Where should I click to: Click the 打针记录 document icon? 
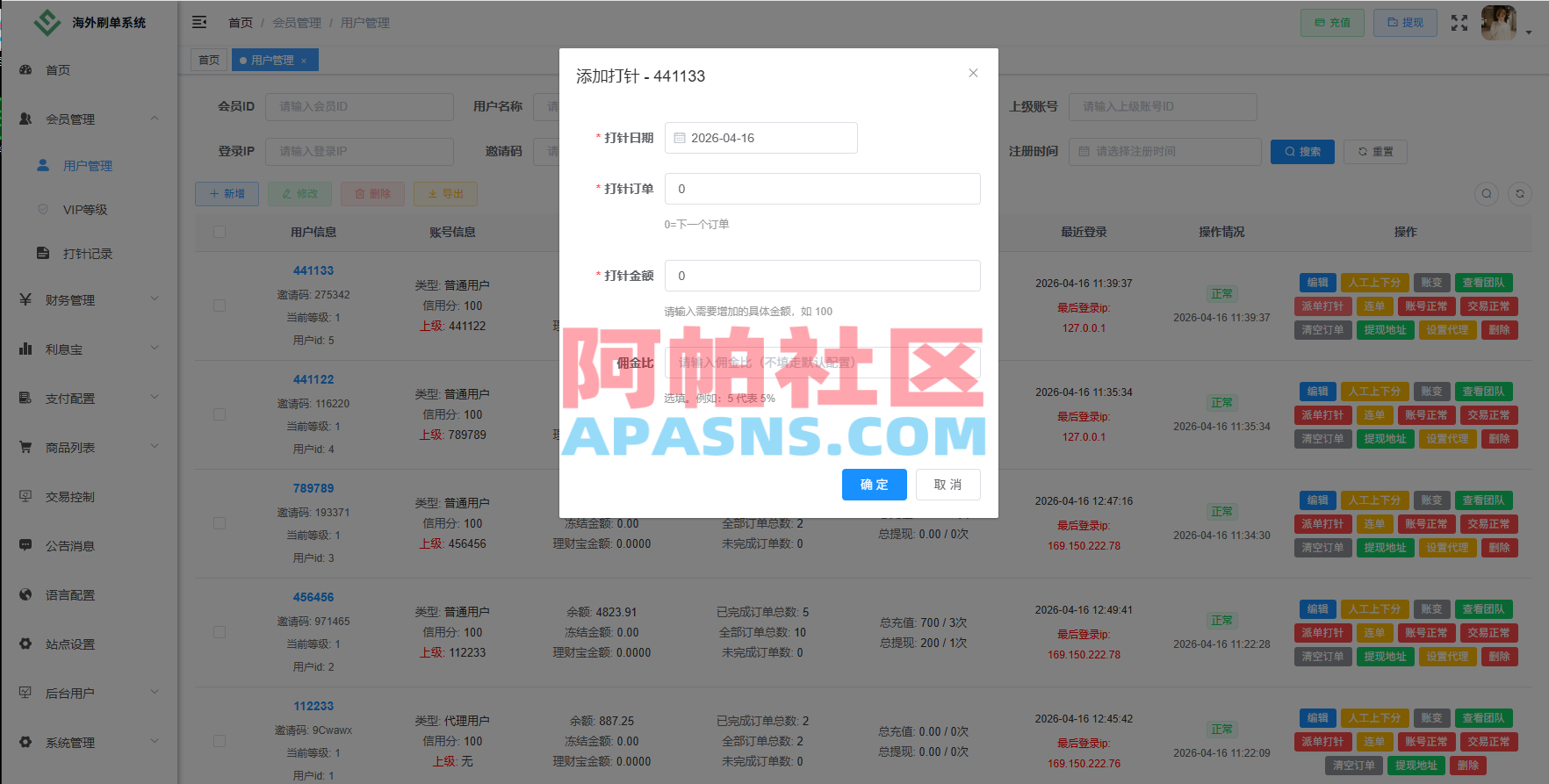(x=43, y=253)
